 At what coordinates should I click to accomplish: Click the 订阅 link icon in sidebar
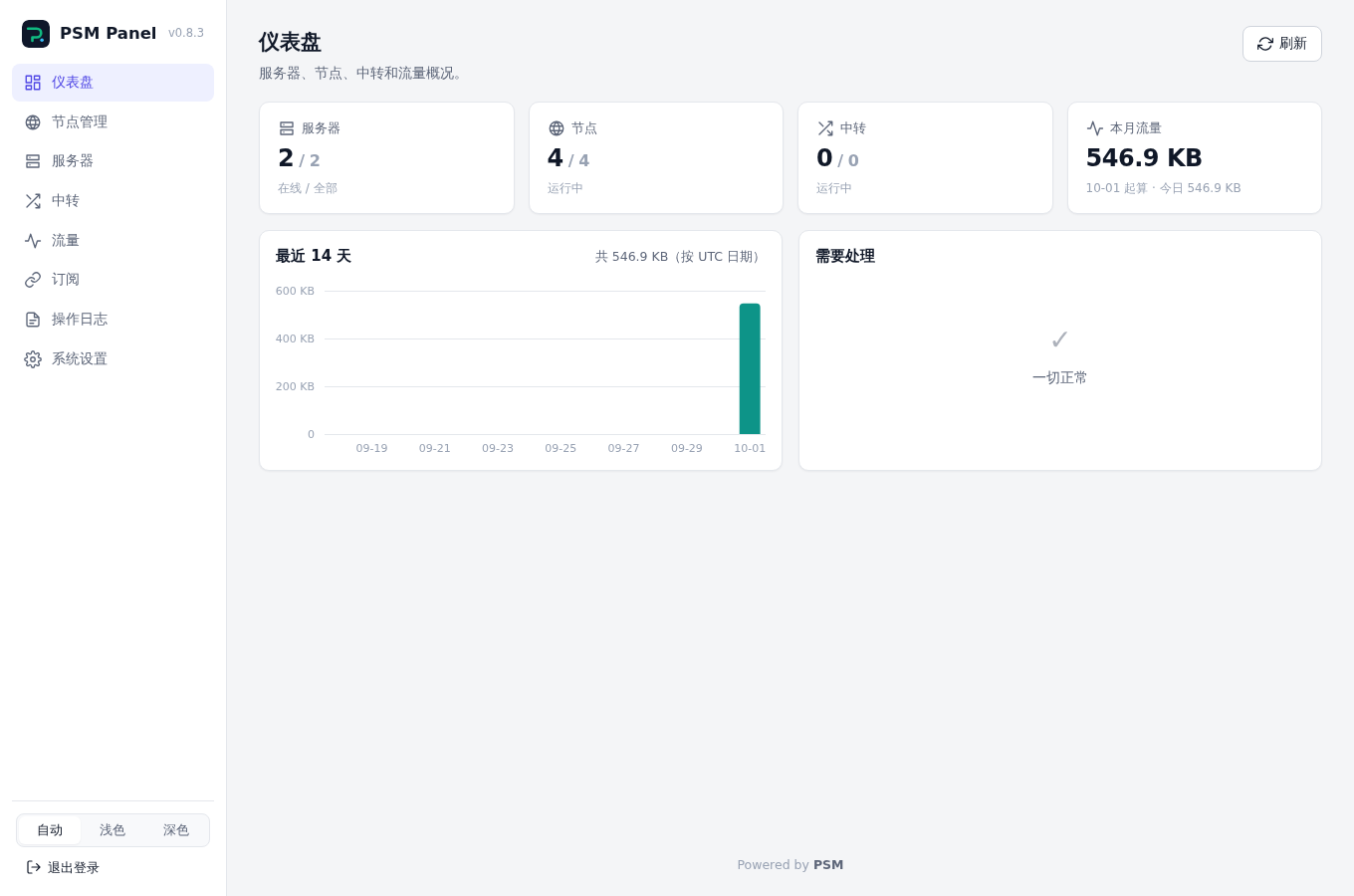[x=33, y=280]
